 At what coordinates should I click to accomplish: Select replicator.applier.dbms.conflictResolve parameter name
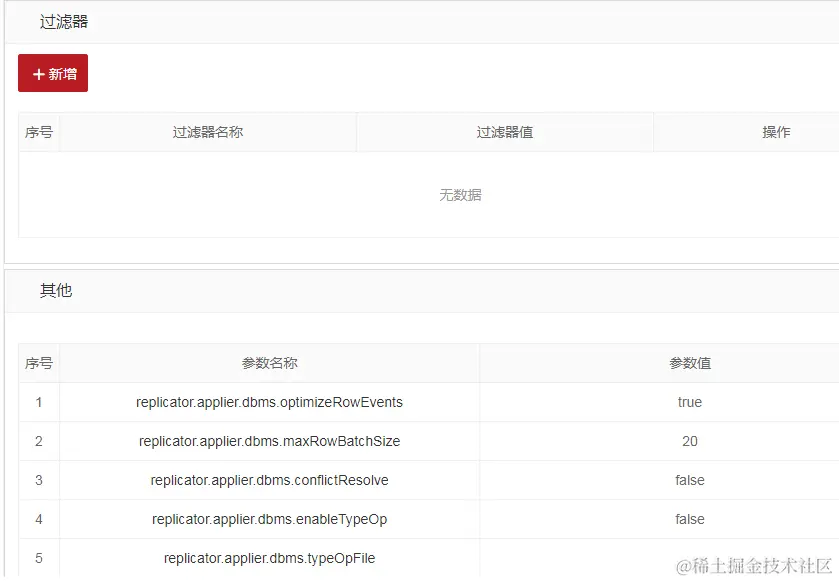[x=269, y=480]
